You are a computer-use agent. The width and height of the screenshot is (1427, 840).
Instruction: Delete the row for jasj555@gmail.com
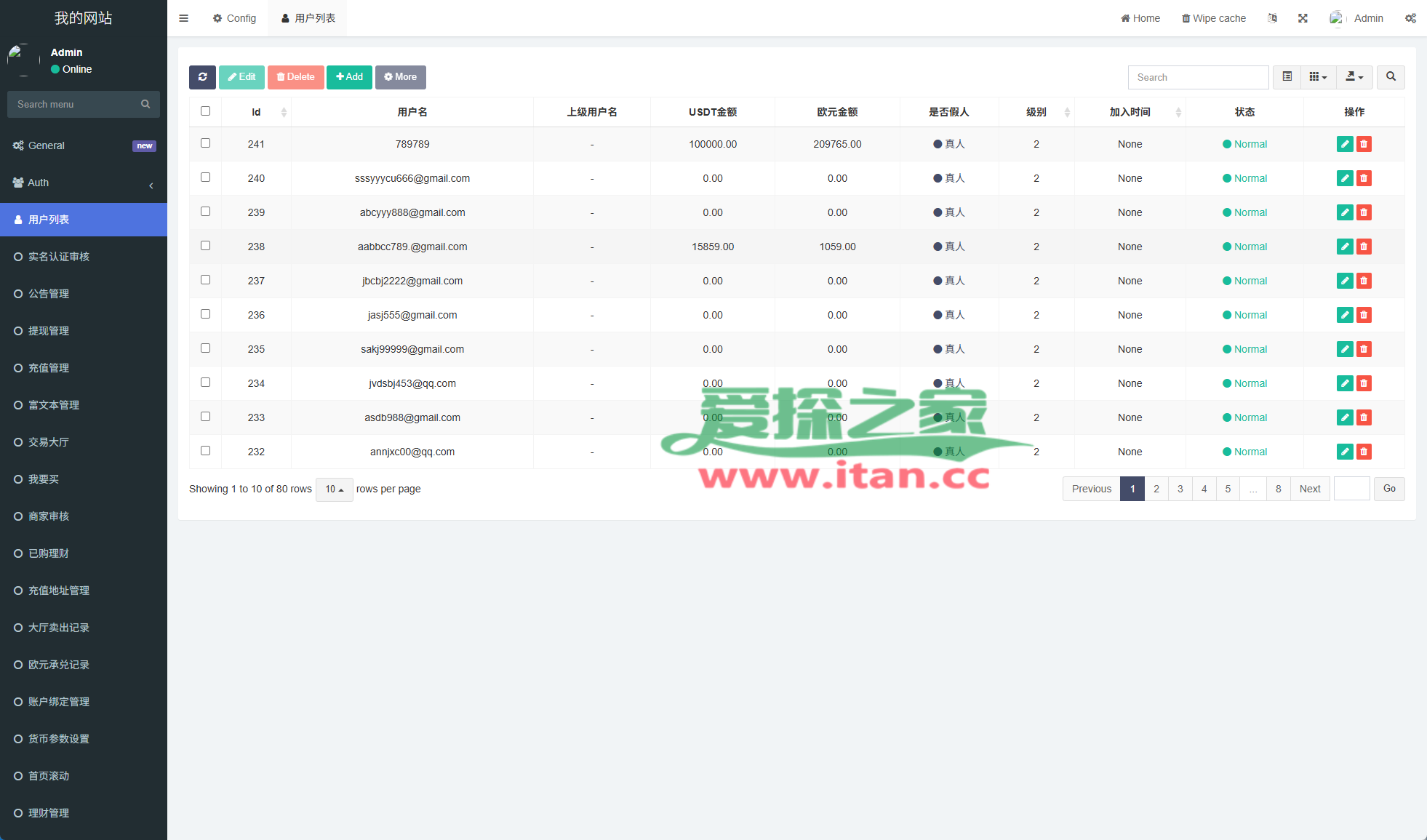click(x=1364, y=315)
